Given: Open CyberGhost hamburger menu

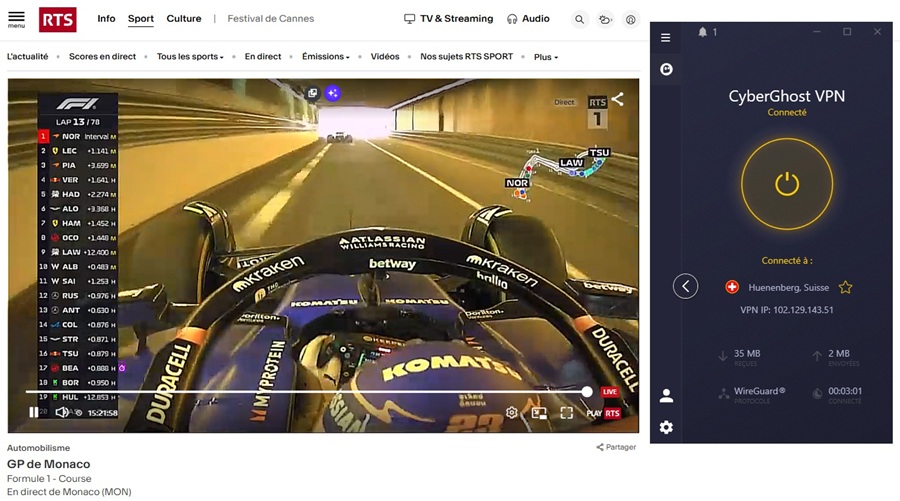Looking at the screenshot, I should click(666, 38).
